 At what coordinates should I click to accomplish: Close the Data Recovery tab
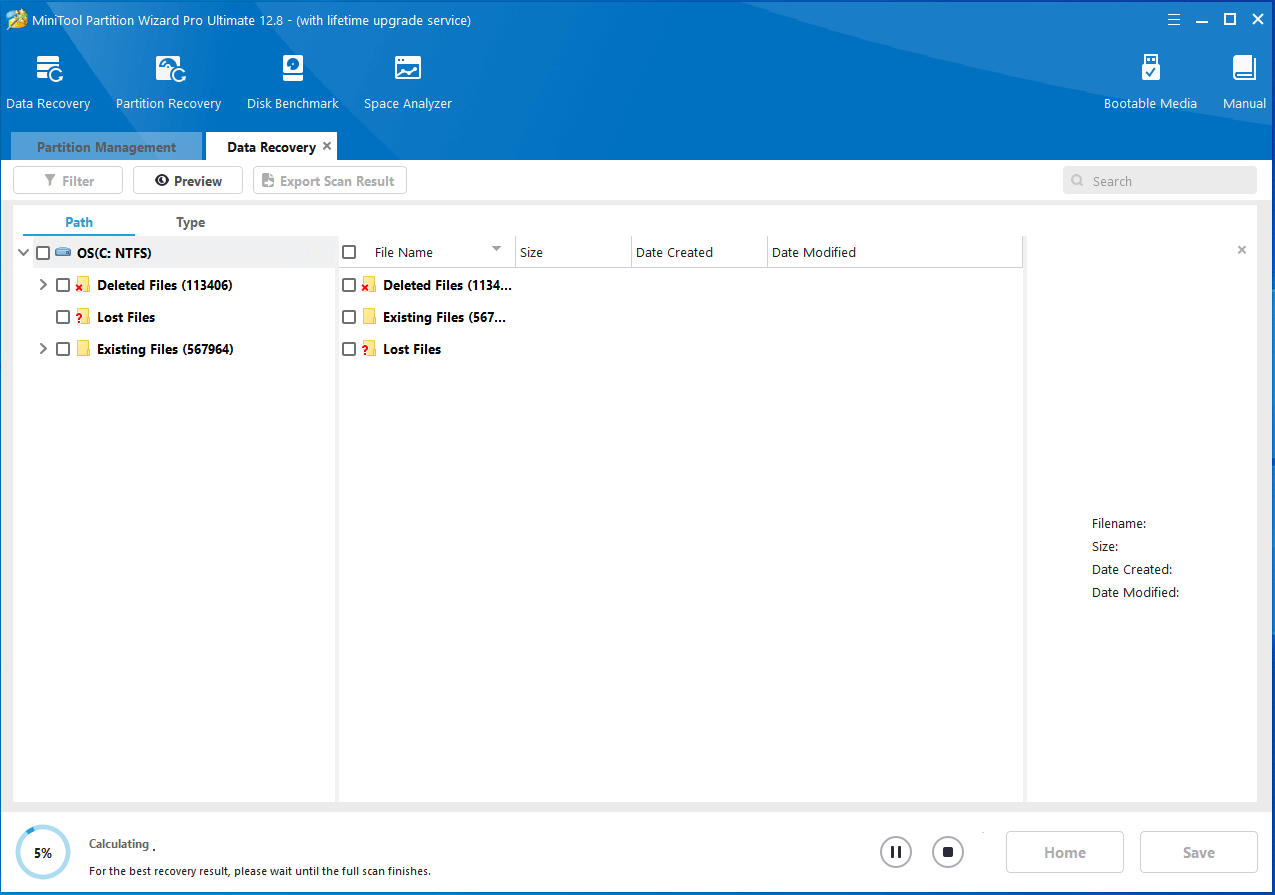(x=327, y=146)
